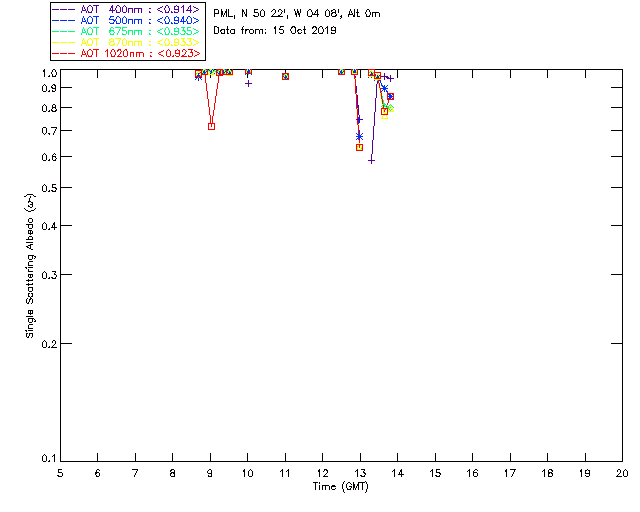Click the red square marker at hour 11
The height and width of the screenshot is (512, 640).
click(x=285, y=76)
